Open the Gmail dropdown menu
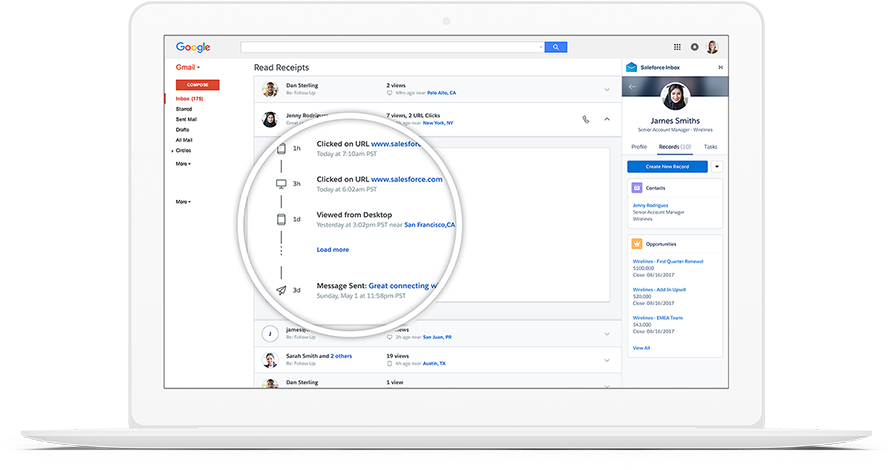 point(187,67)
